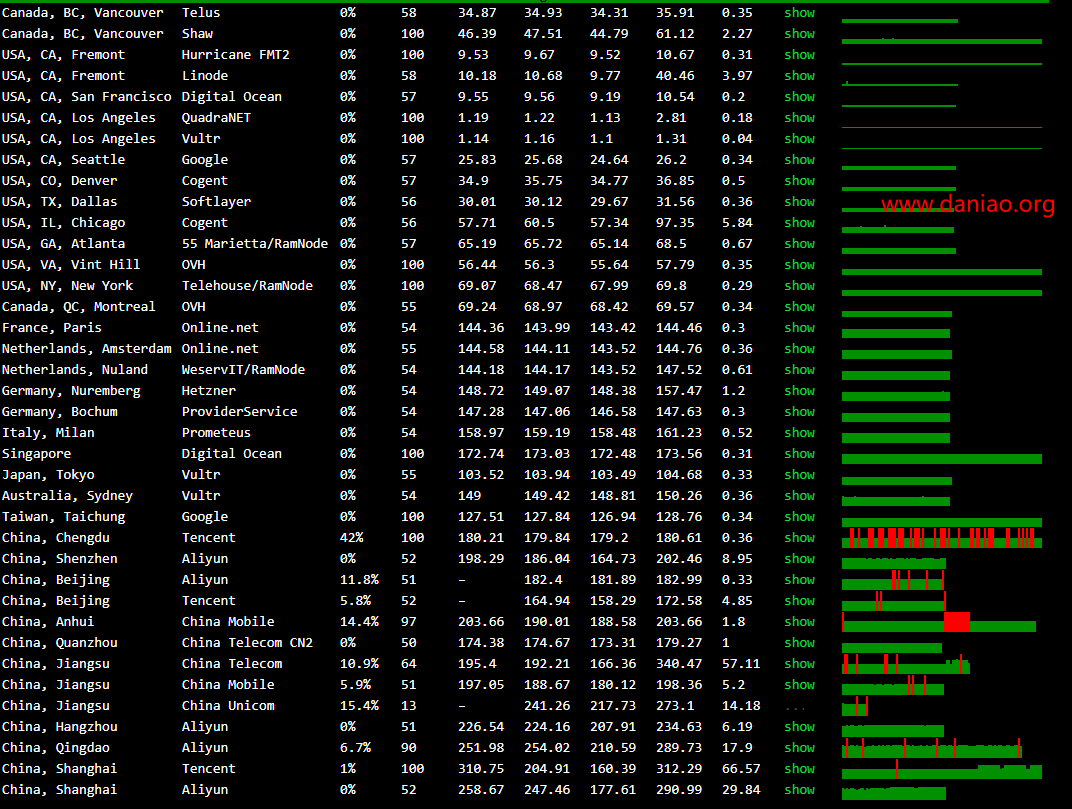The width and height of the screenshot is (1072, 809).
Task: Click 'show' for Softlayer Dallas row
Action: point(799,202)
